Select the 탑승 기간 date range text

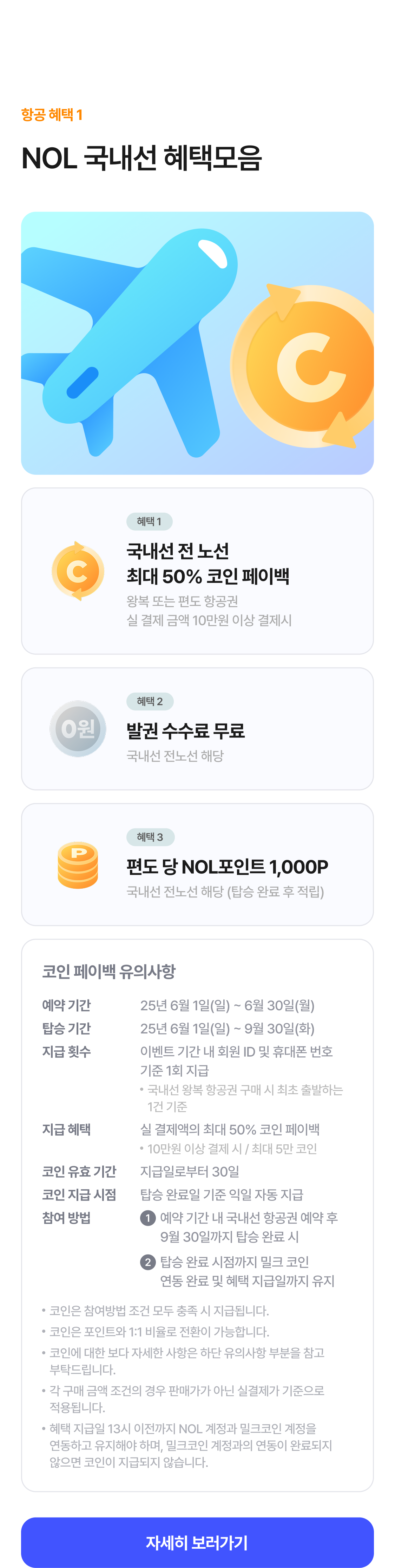pos(228,1028)
